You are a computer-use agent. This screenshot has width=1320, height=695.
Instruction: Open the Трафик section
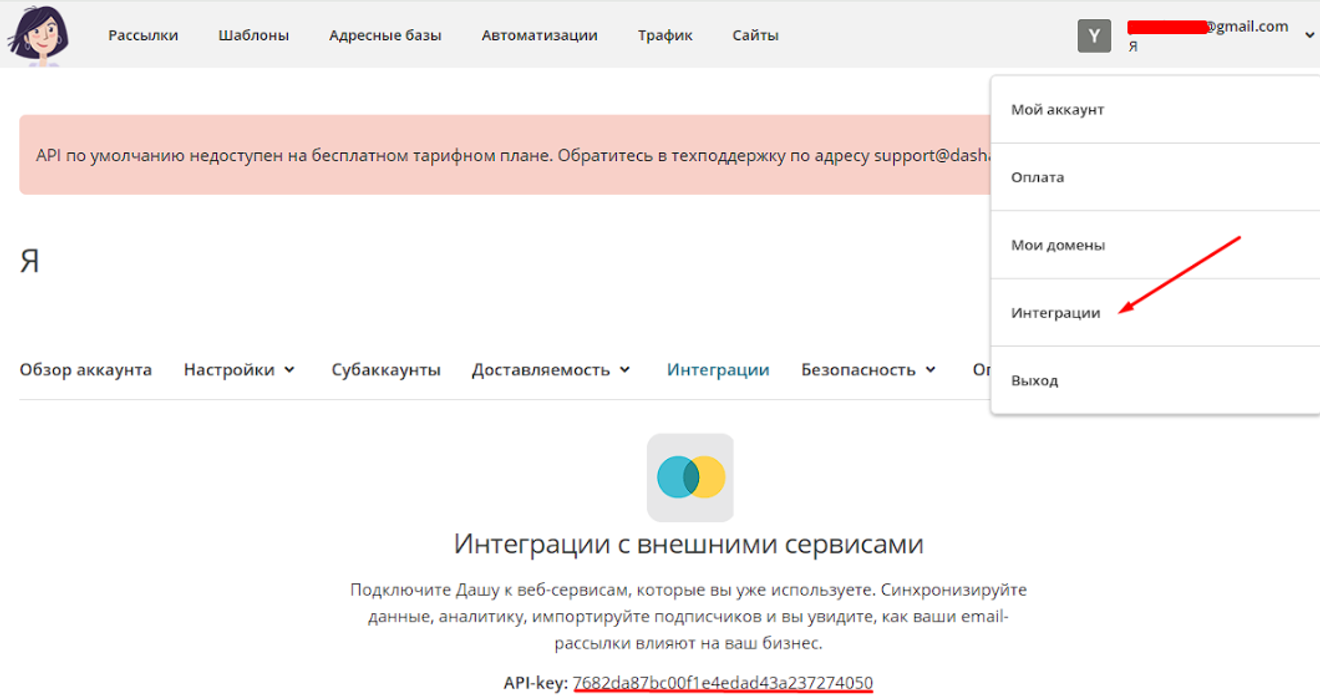664,36
